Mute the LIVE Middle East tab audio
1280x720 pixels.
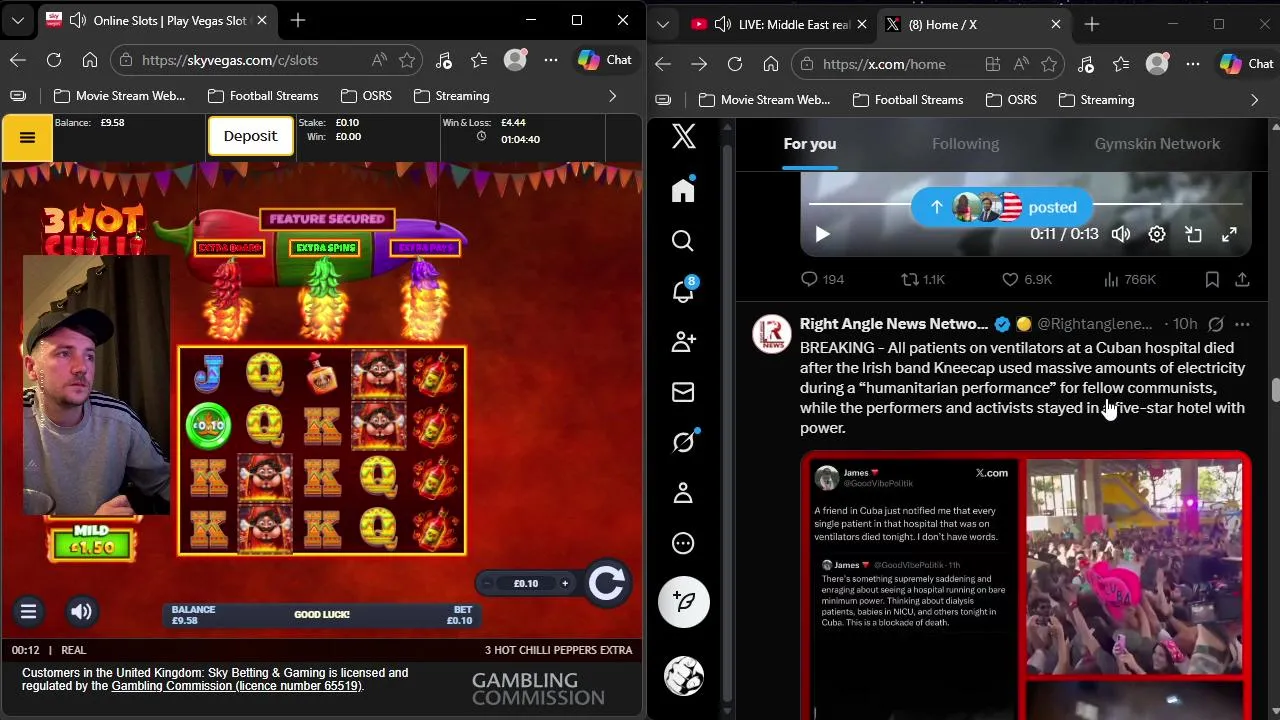pos(722,24)
